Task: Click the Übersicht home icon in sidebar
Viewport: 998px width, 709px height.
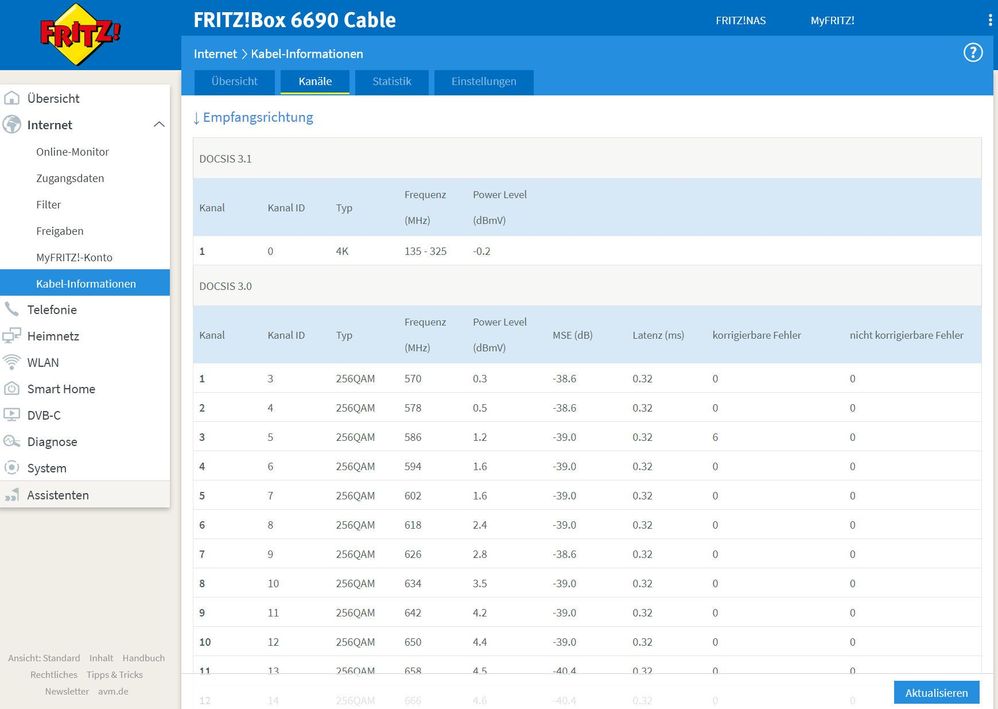Action: point(12,98)
